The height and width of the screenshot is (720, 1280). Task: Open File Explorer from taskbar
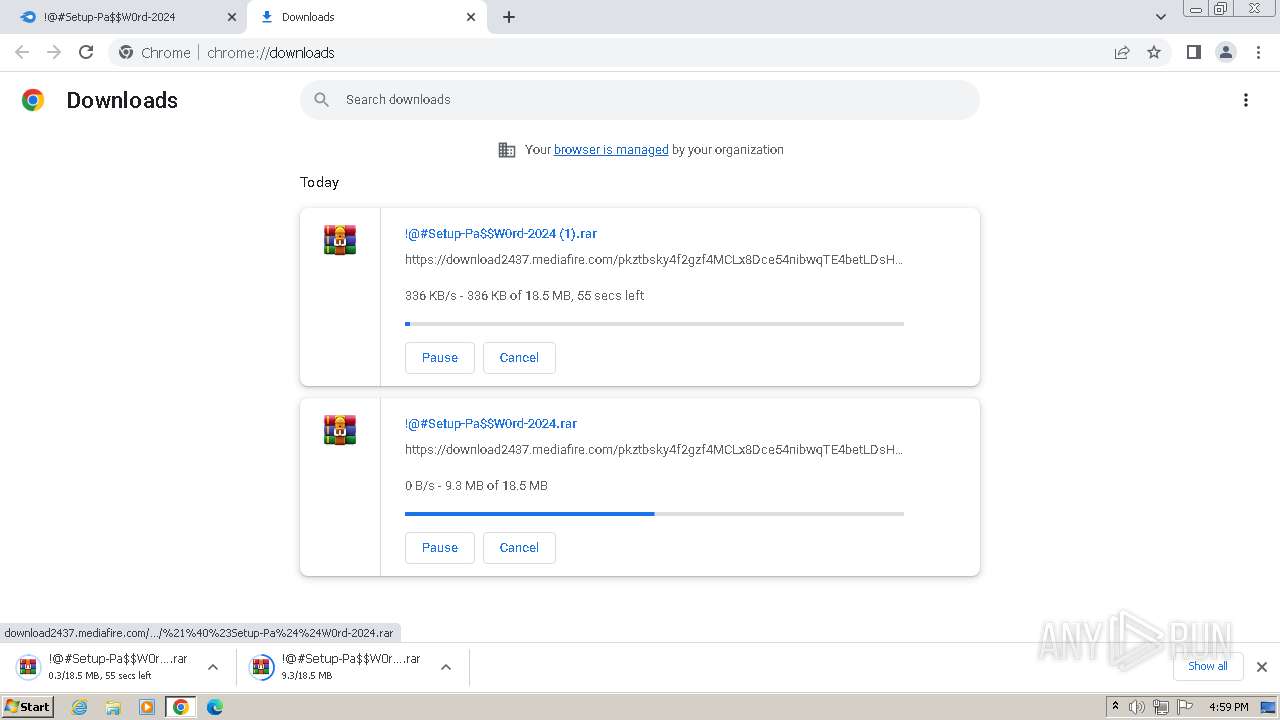113,707
